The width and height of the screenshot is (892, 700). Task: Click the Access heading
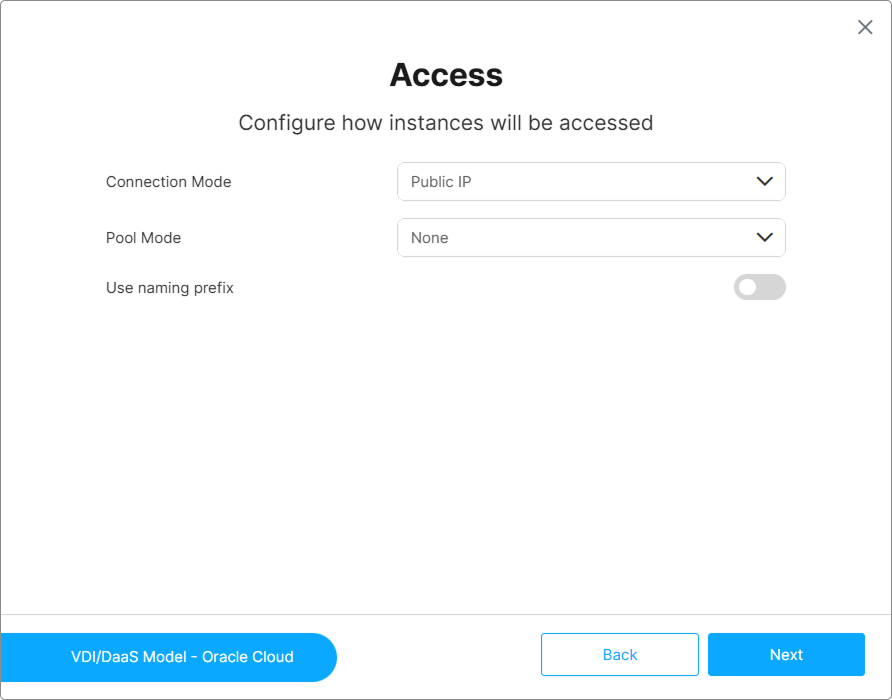click(446, 75)
